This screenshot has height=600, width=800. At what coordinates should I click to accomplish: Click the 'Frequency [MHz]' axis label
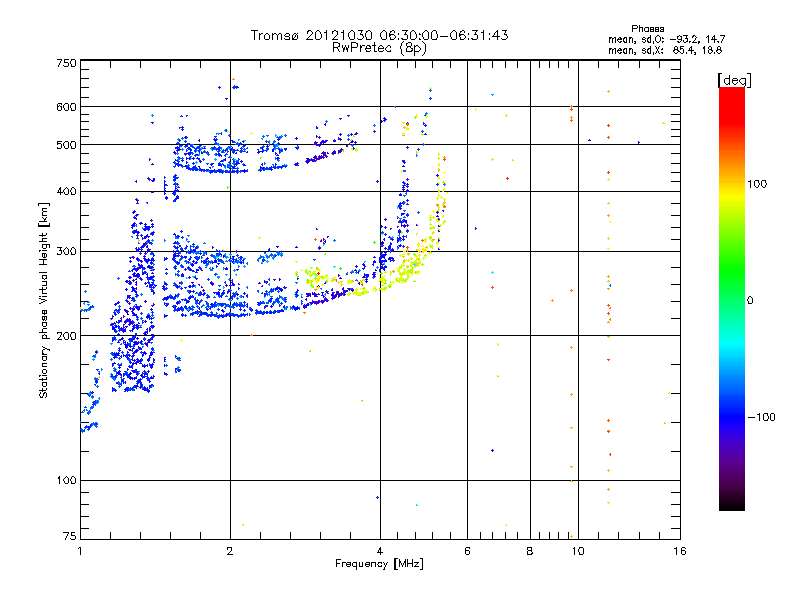pos(379,564)
